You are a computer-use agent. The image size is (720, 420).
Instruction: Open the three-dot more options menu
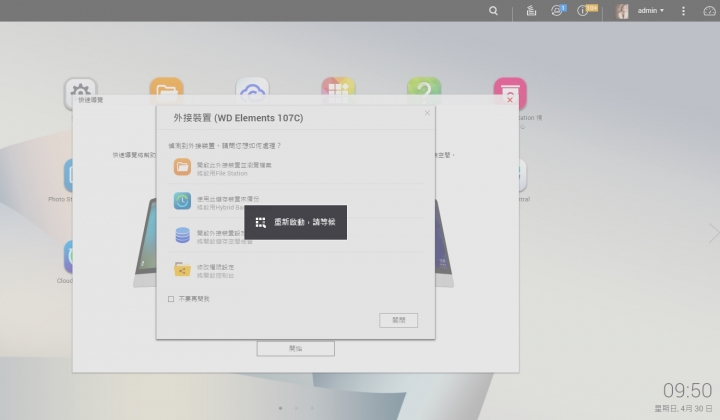click(x=683, y=11)
